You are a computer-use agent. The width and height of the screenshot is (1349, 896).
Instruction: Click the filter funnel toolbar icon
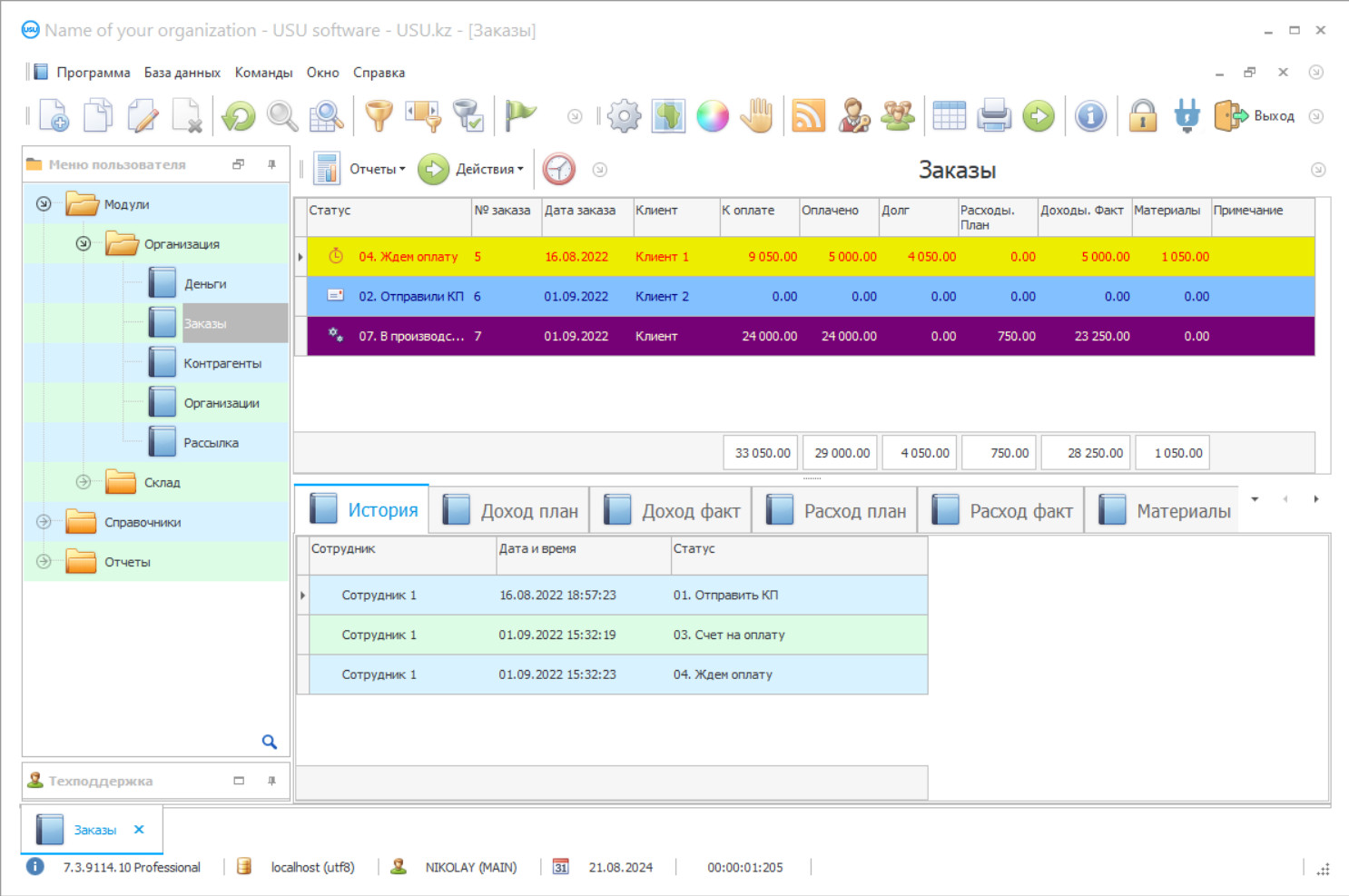coord(379,116)
